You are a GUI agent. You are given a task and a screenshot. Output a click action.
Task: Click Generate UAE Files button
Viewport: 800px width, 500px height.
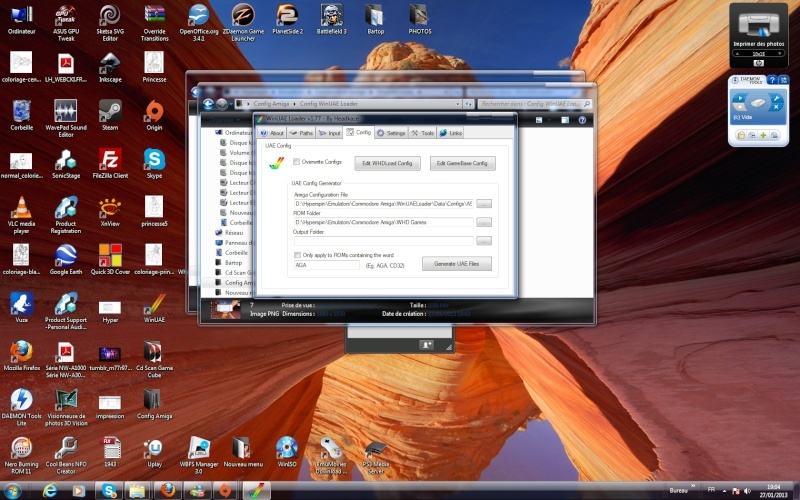click(457, 264)
